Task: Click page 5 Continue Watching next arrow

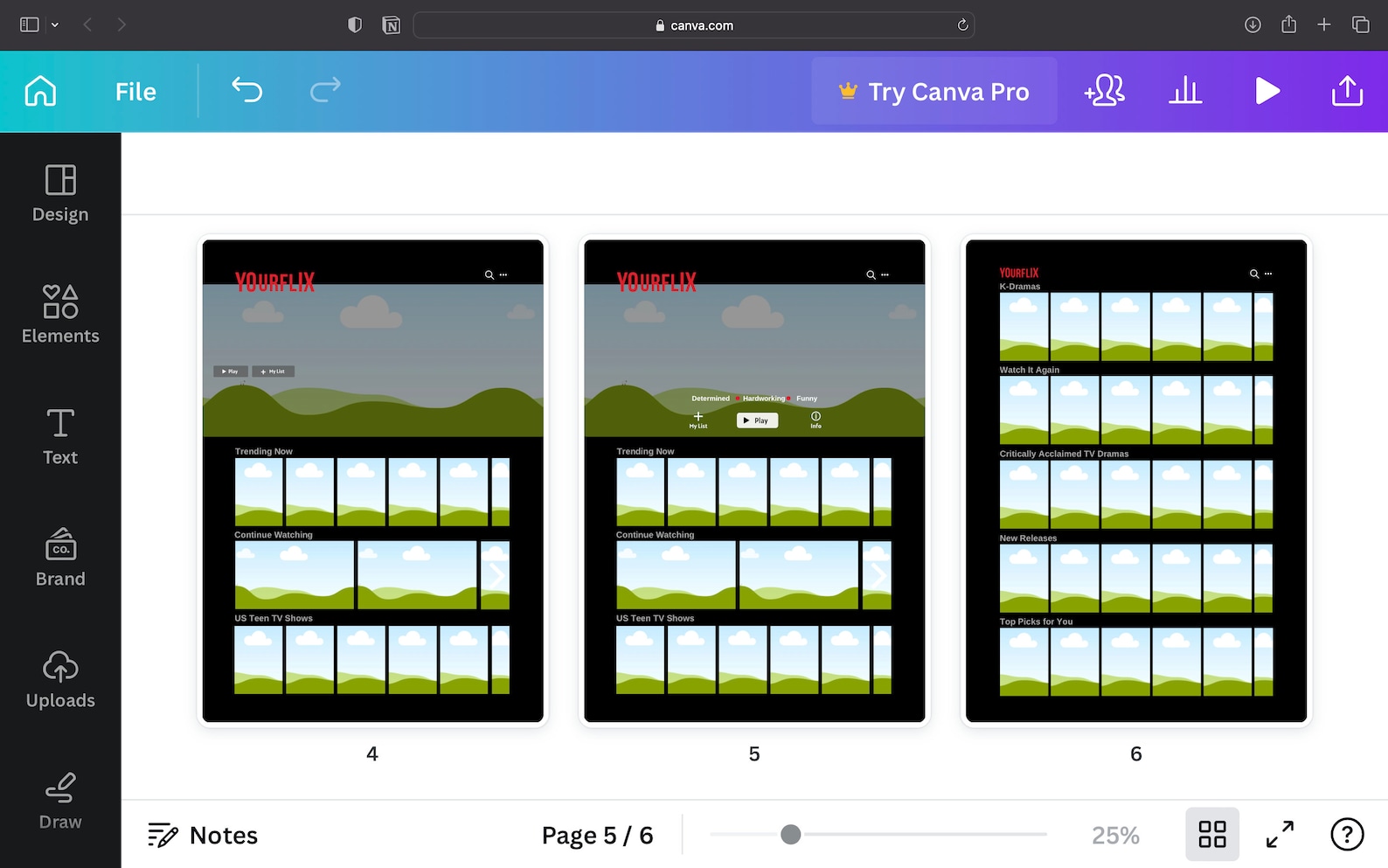Action: (878, 575)
